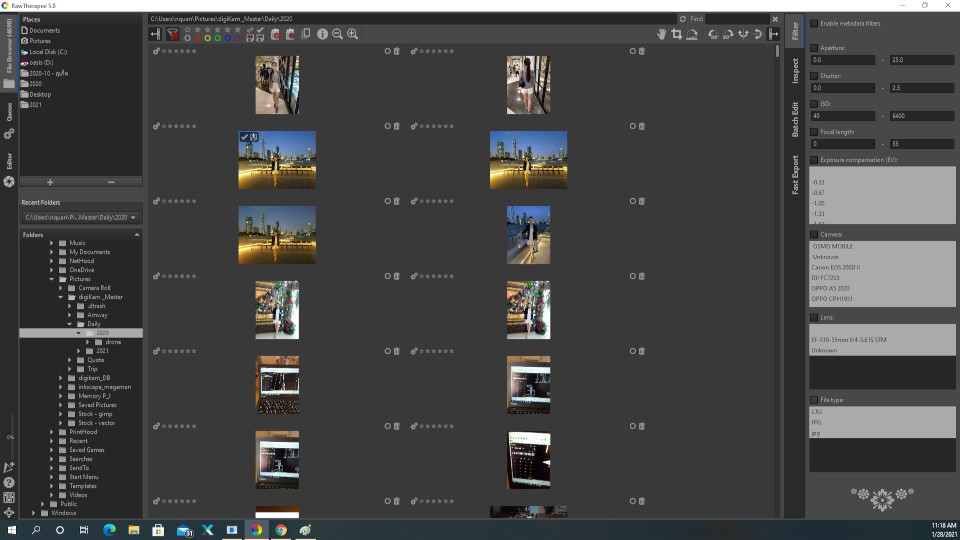Click the zoom in magnifier icon
Image resolution: width=960 pixels, height=540 pixels.
[x=353, y=34]
